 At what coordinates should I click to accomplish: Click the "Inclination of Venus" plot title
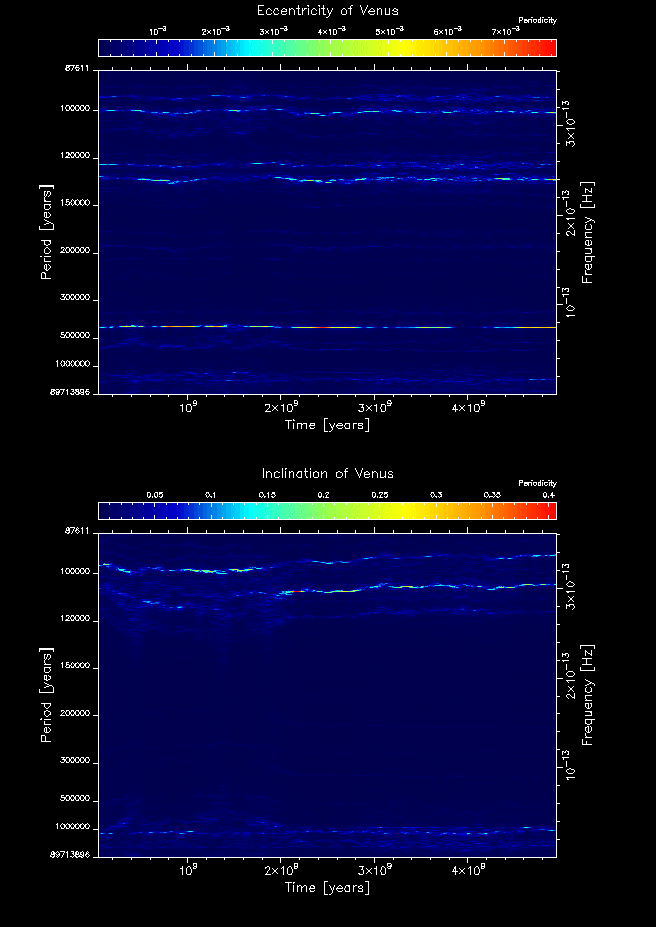click(327, 473)
